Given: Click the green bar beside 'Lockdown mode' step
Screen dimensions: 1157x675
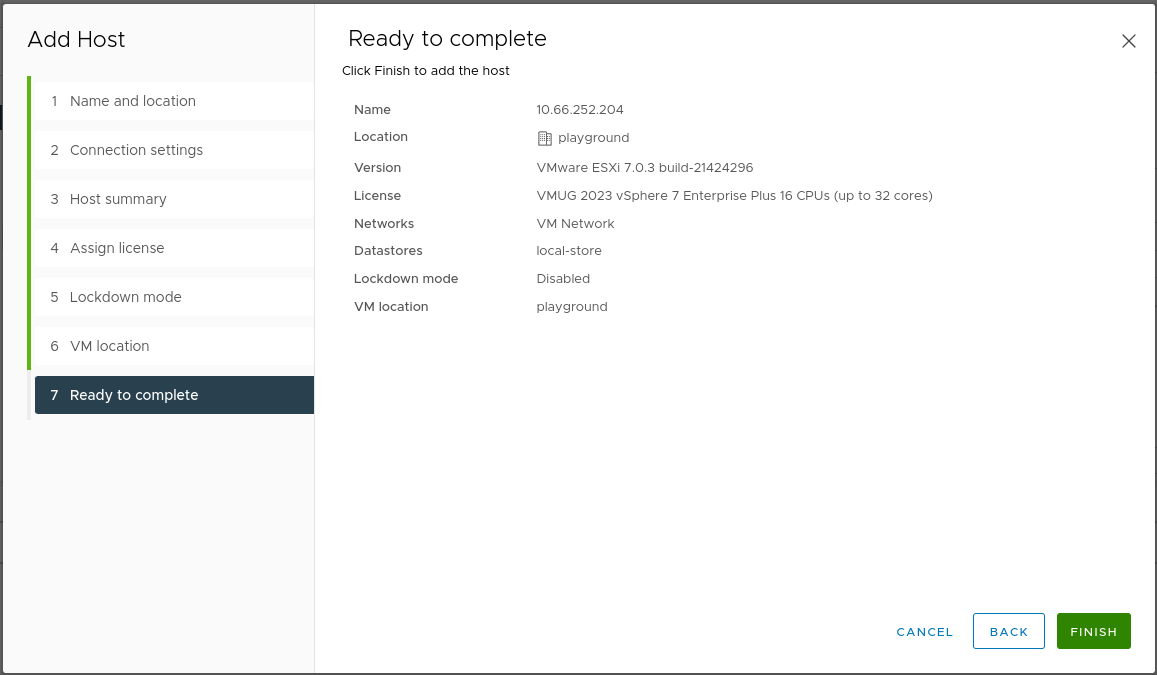Looking at the screenshot, I should (x=31, y=296).
